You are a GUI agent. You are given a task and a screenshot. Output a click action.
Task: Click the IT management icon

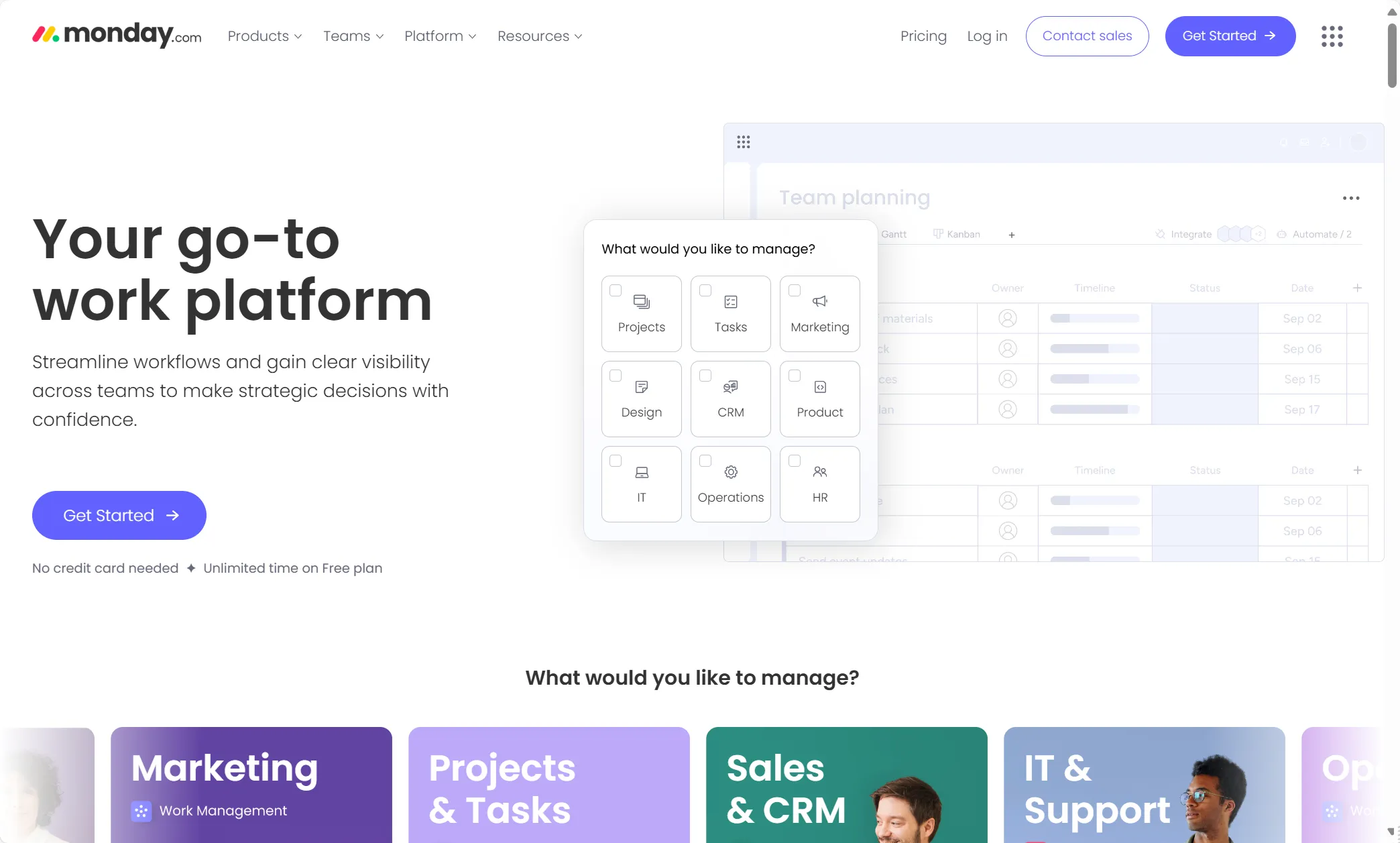[x=641, y=484]
